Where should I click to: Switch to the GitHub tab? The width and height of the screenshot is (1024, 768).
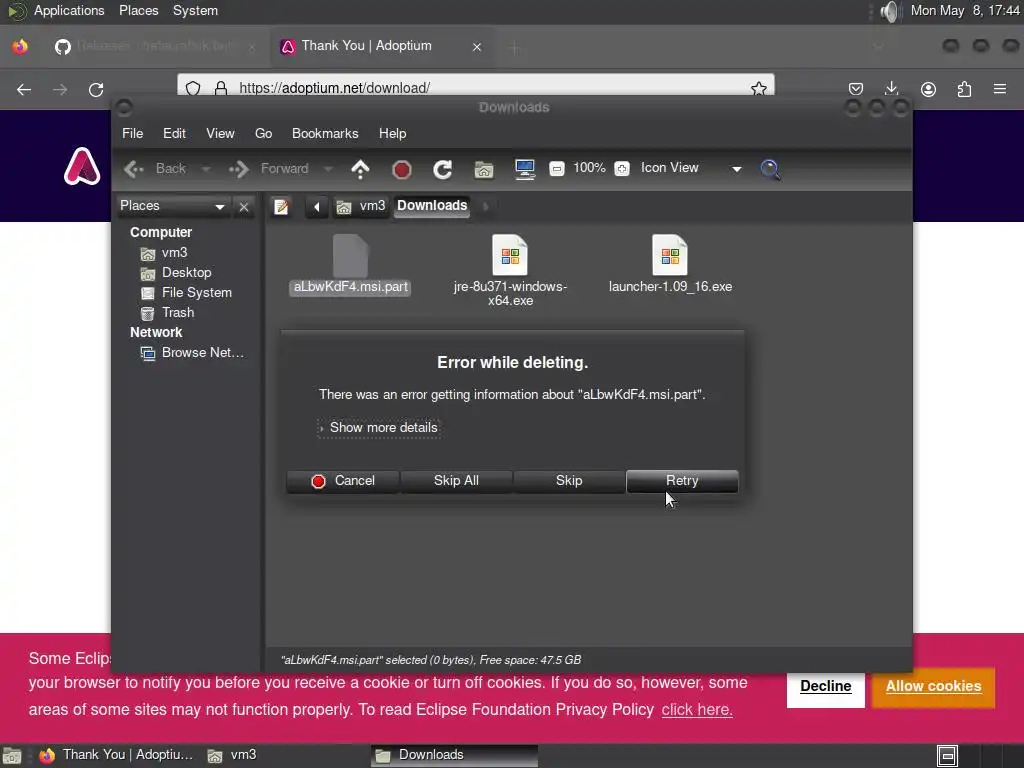(155, 46)
